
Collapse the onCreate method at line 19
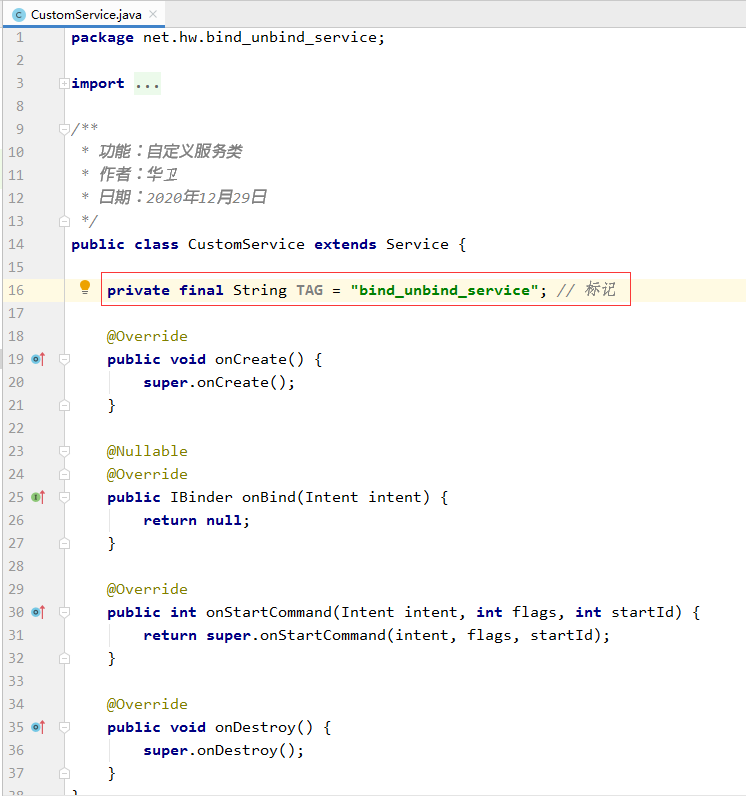64,359
